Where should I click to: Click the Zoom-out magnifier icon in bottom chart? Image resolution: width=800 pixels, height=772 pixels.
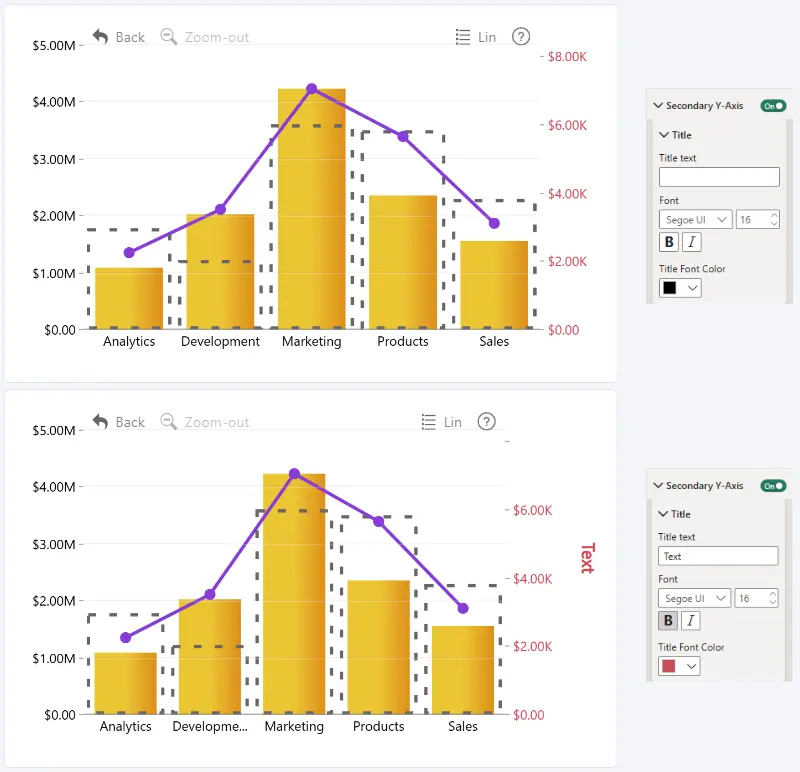tap(168, 422)
